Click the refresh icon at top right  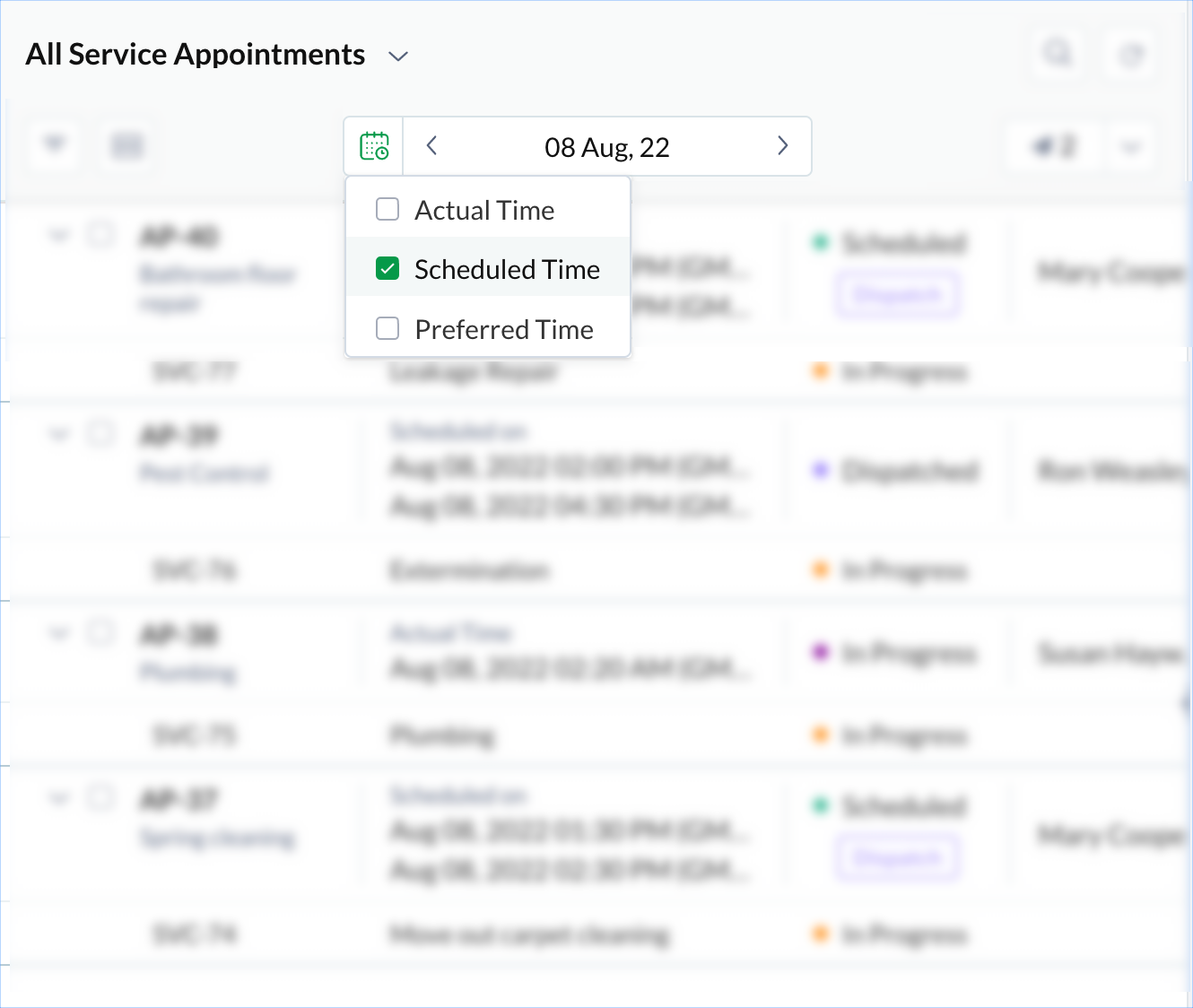1130,56
